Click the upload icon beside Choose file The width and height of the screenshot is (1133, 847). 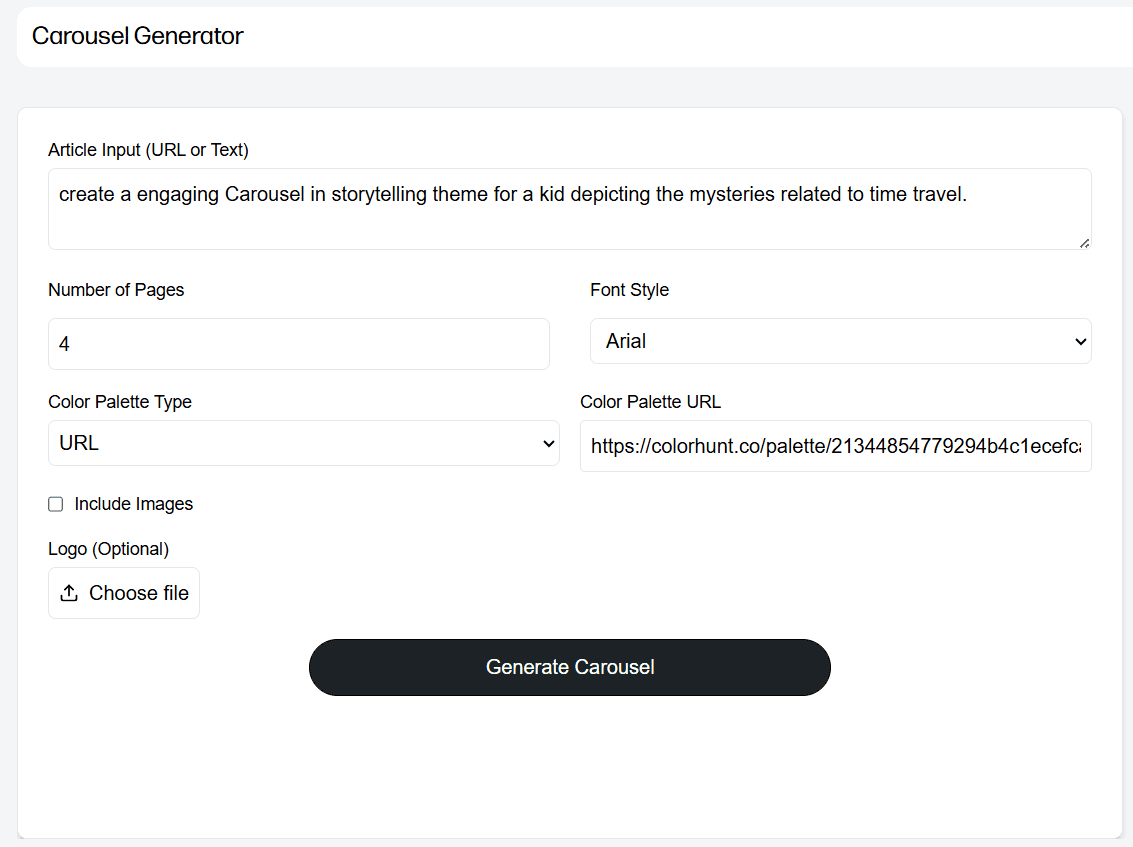point(69,593)
